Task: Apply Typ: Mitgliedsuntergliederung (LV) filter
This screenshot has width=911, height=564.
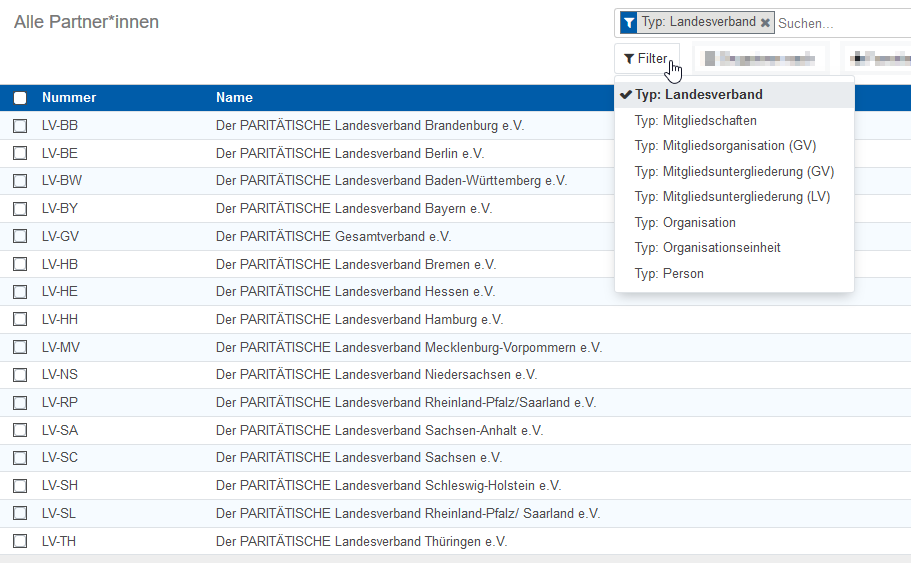Action: pos(732,197)
